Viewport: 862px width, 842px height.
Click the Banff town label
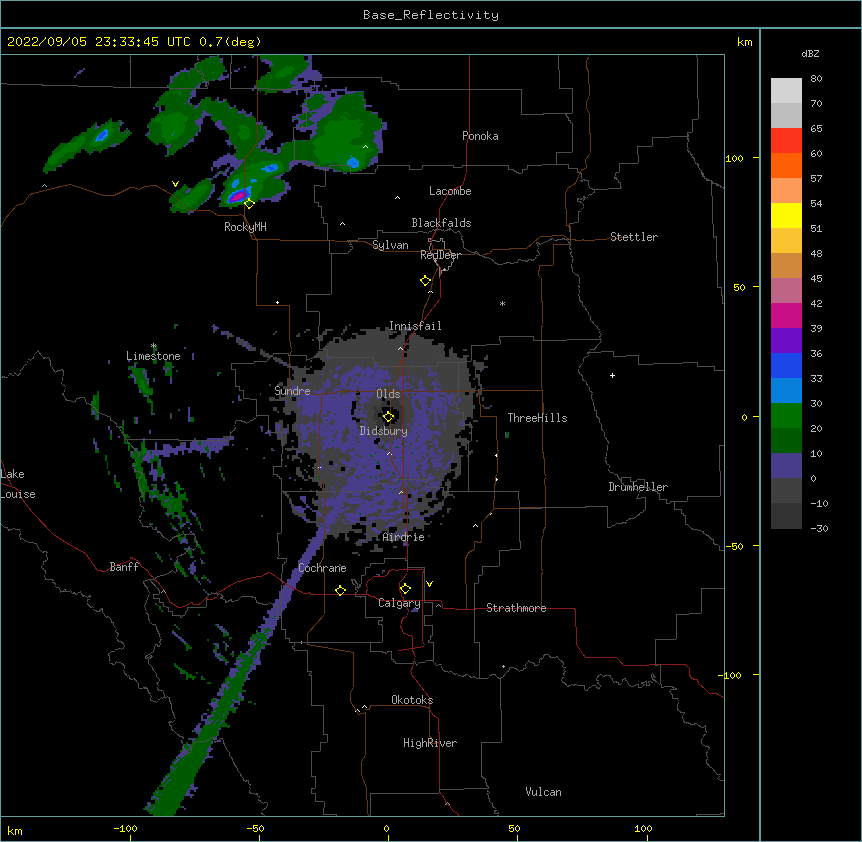[x=124, y=567]
